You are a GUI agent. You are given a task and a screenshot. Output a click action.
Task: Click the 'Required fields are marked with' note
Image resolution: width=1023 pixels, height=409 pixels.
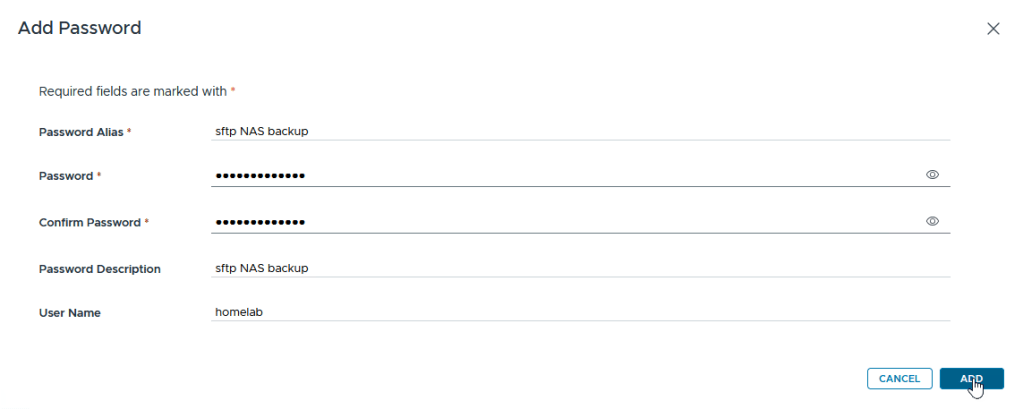click(x=132, y=91)
